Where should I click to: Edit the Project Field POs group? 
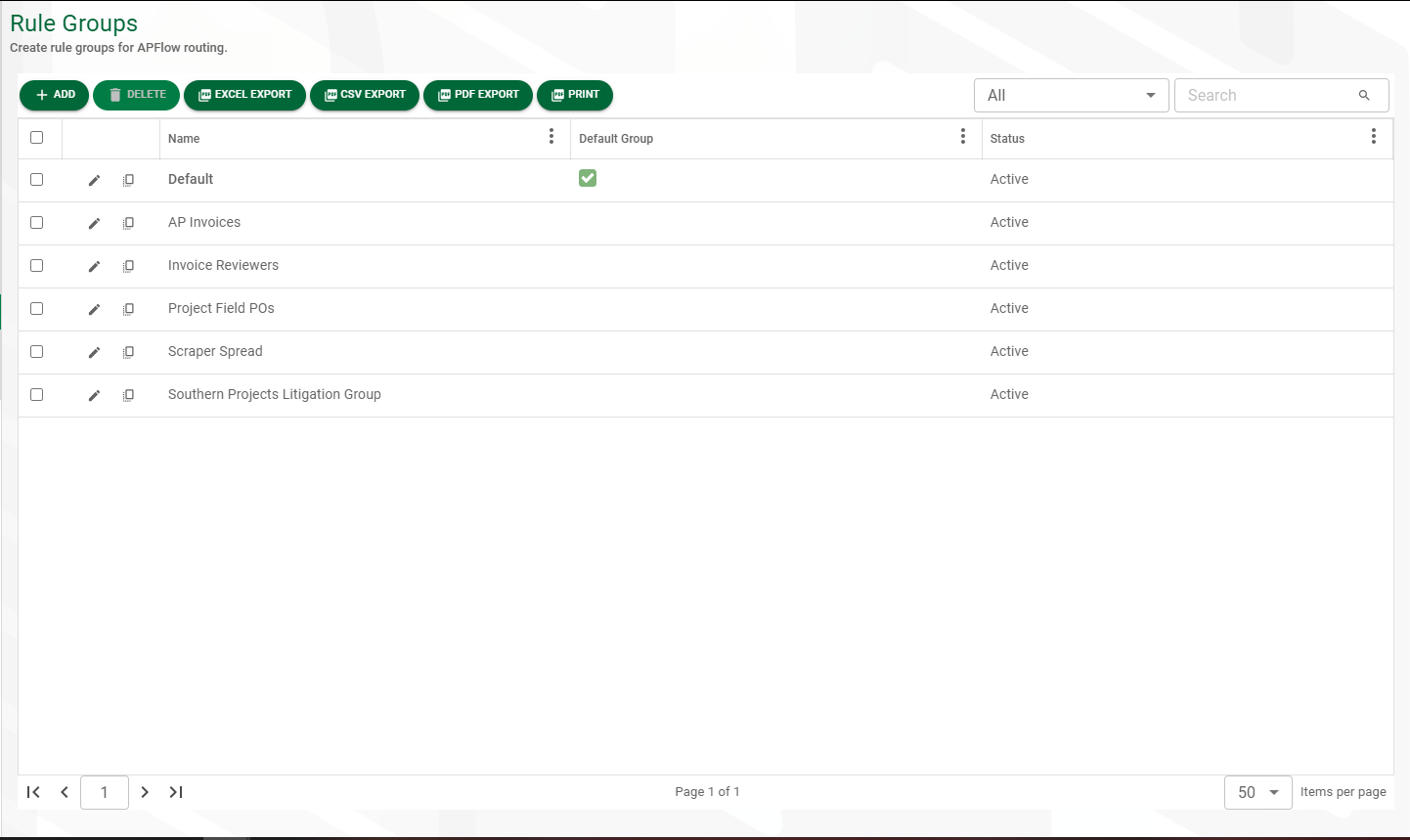tap(94, 309)
